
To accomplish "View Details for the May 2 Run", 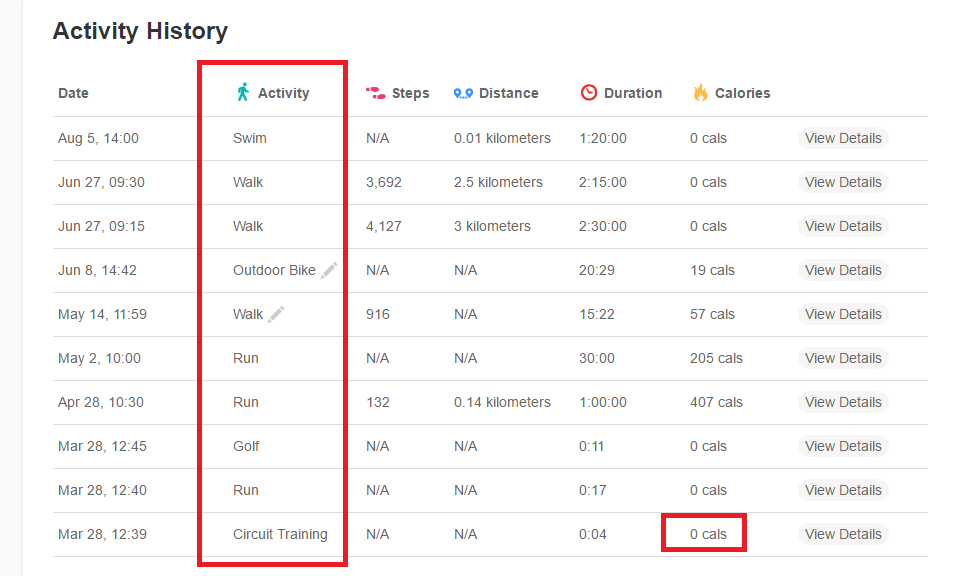I will tap(843, 358).
